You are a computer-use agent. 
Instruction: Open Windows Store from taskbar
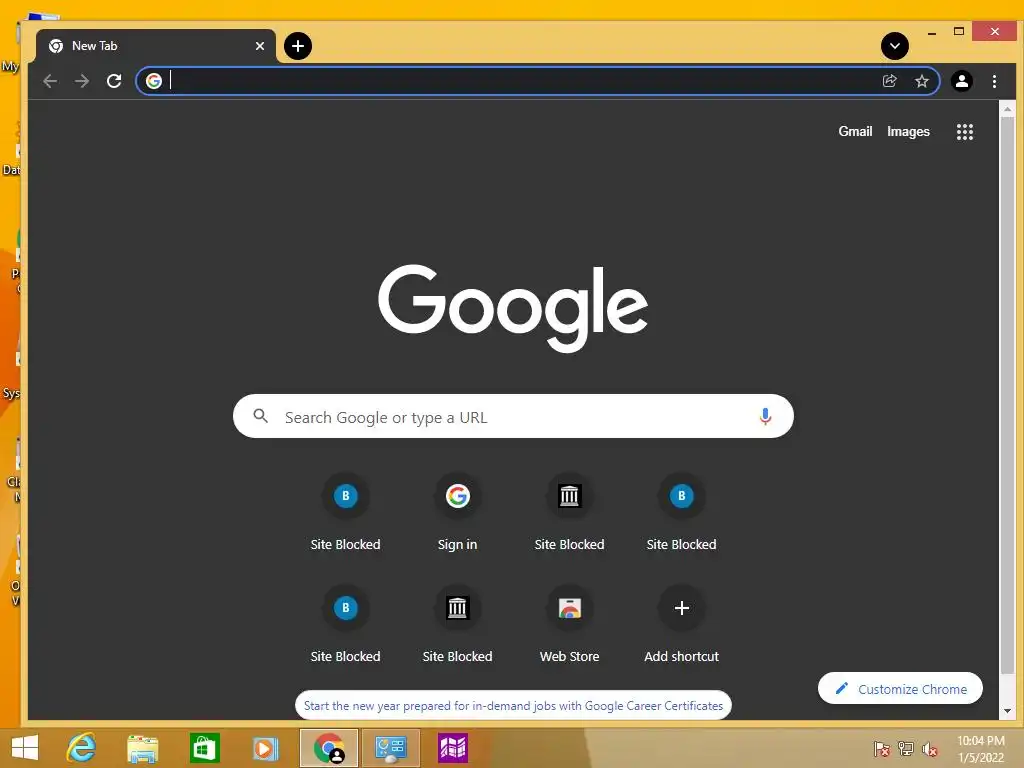(204, 748)
